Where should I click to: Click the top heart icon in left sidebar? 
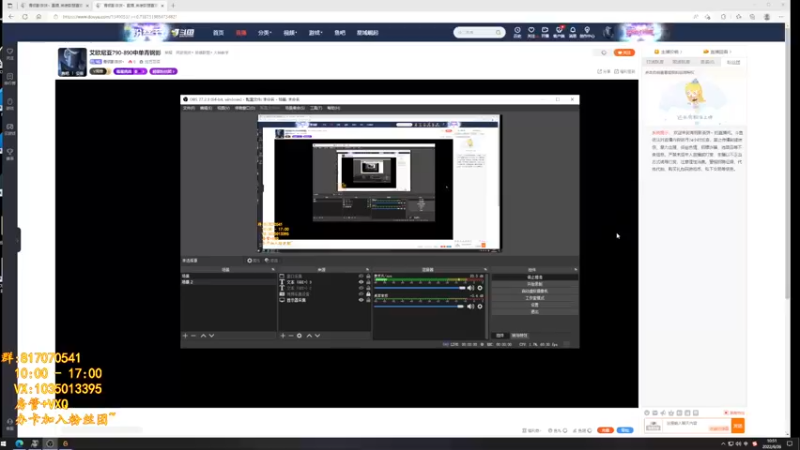pos(10,52)
